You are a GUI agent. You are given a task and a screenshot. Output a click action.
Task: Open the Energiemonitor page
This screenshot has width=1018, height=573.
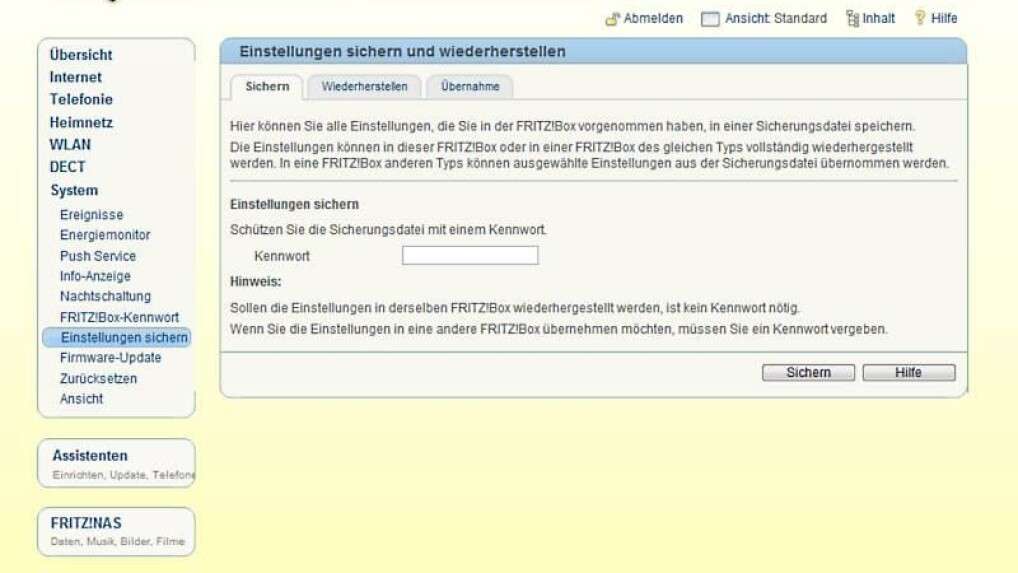coord(105,235)
